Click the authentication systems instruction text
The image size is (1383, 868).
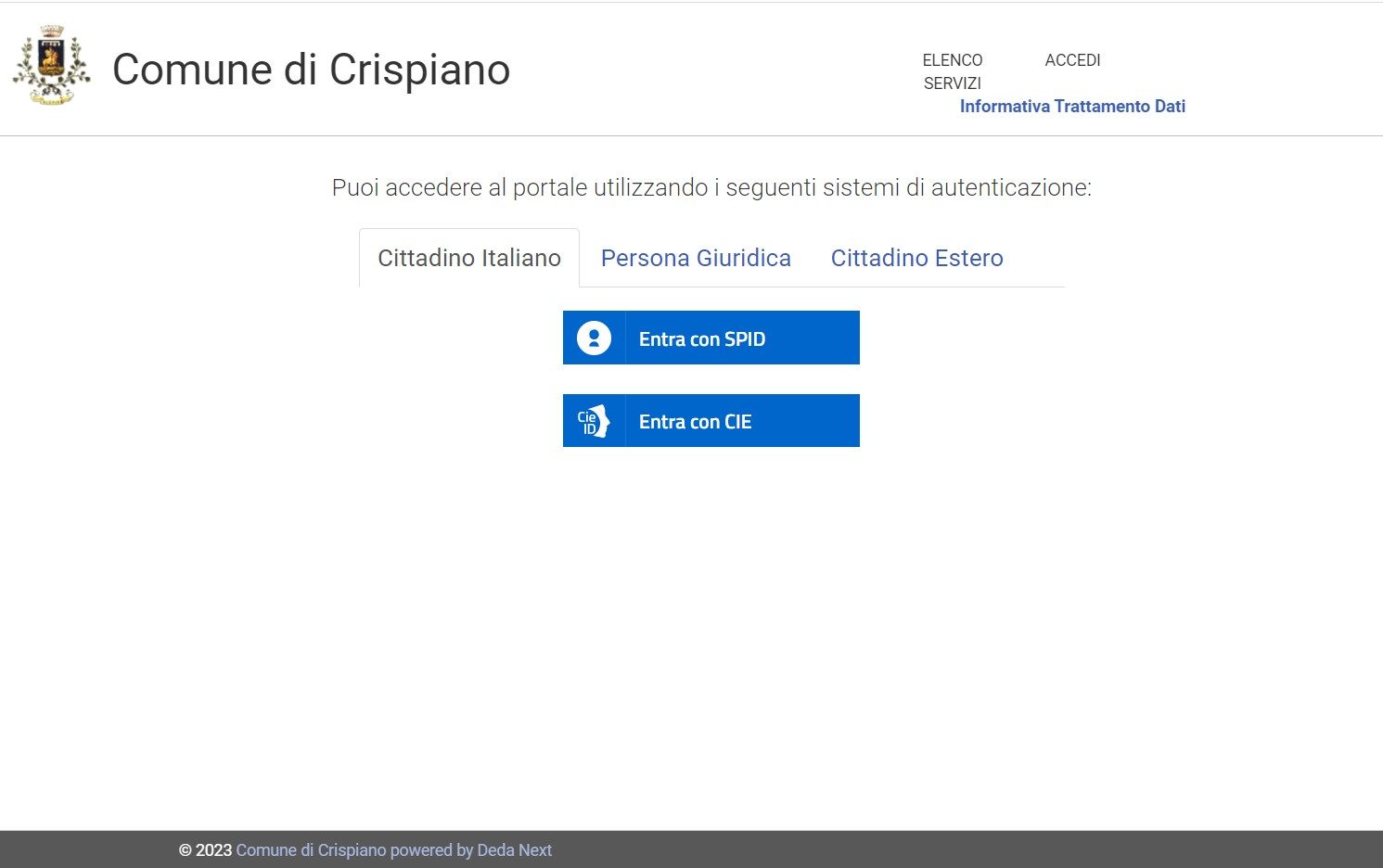[711, 187]
